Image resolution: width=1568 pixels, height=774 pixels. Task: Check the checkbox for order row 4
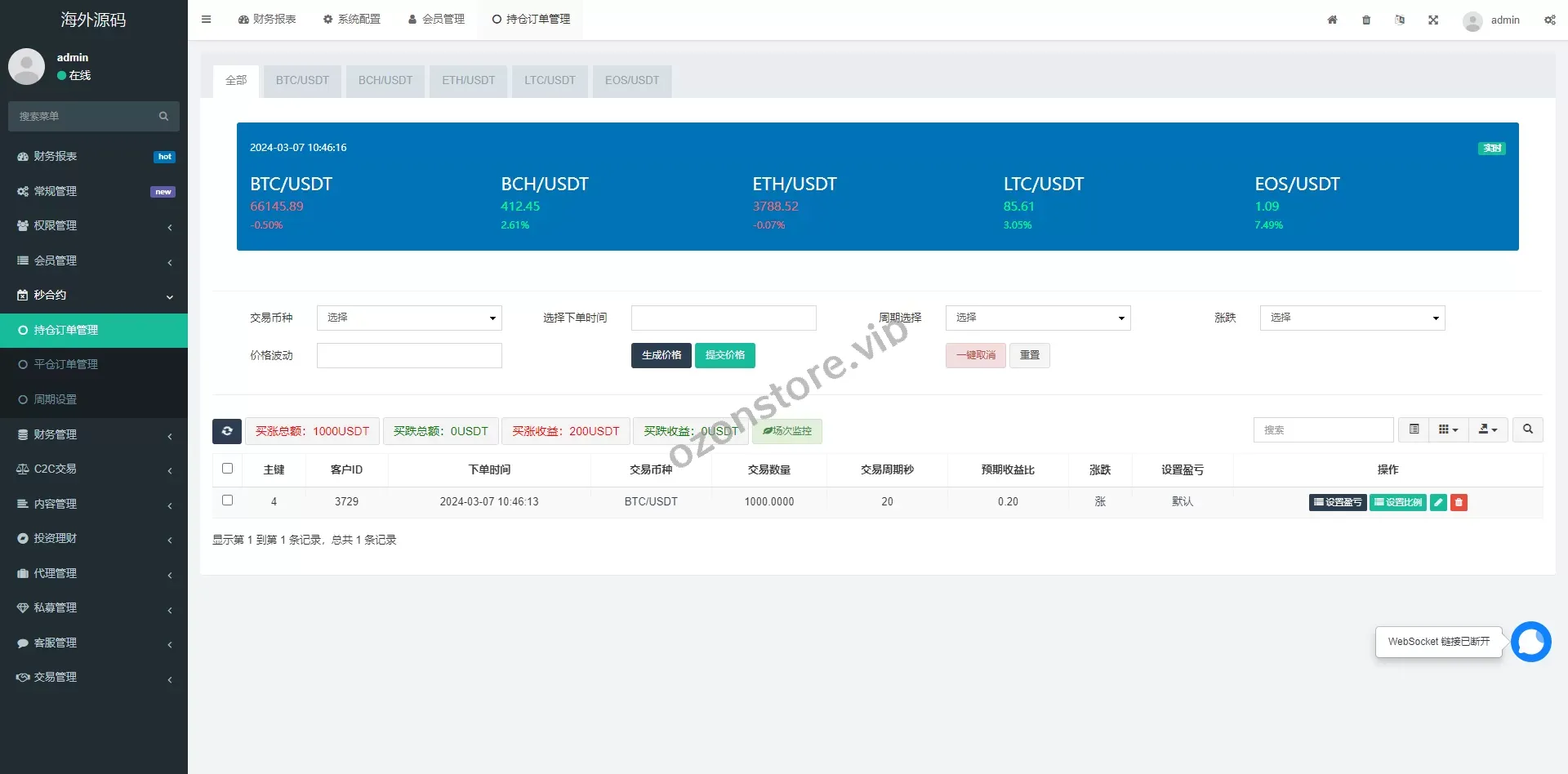[228, 500]
